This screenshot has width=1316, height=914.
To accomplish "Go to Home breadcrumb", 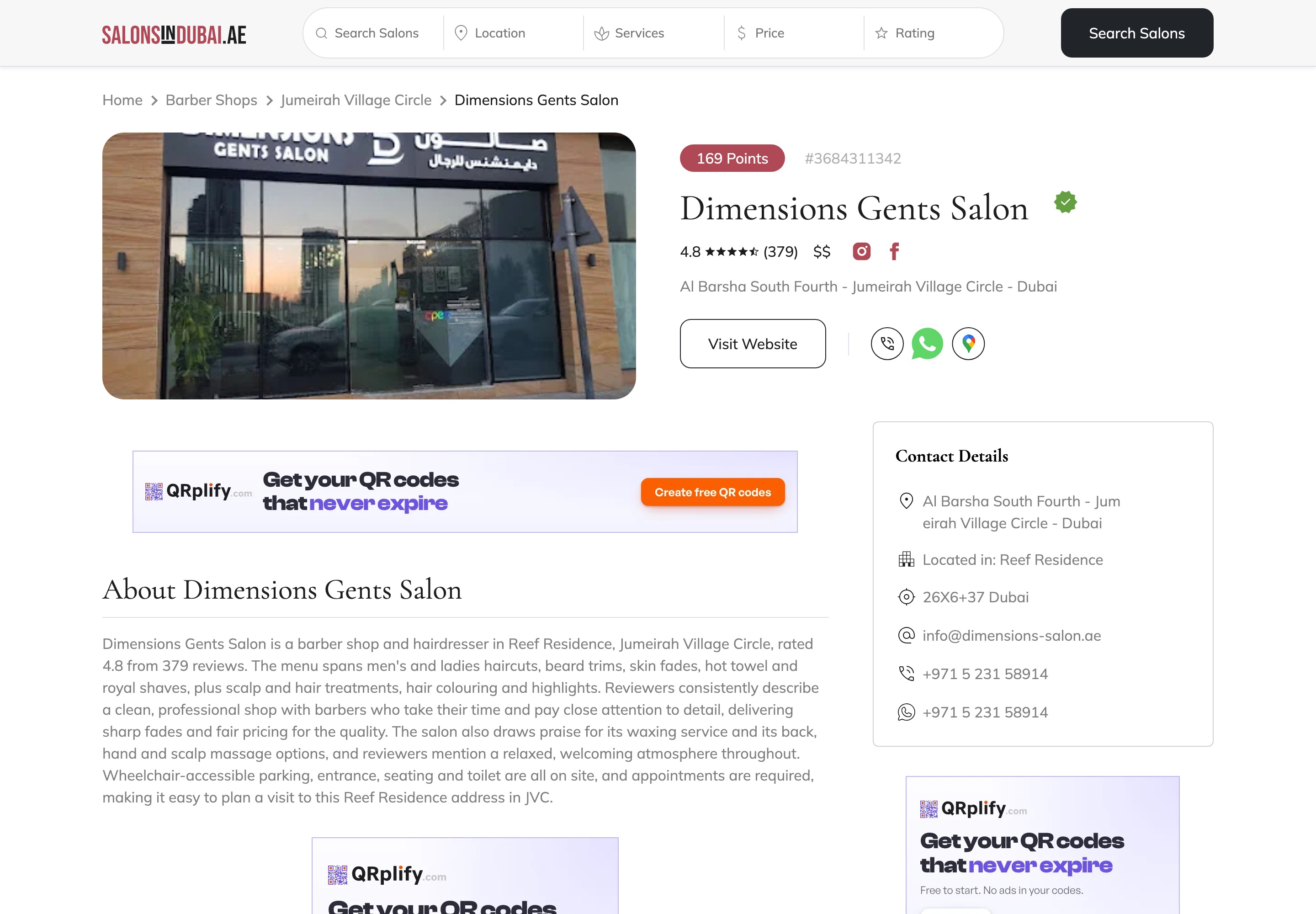I will [122, 100].
